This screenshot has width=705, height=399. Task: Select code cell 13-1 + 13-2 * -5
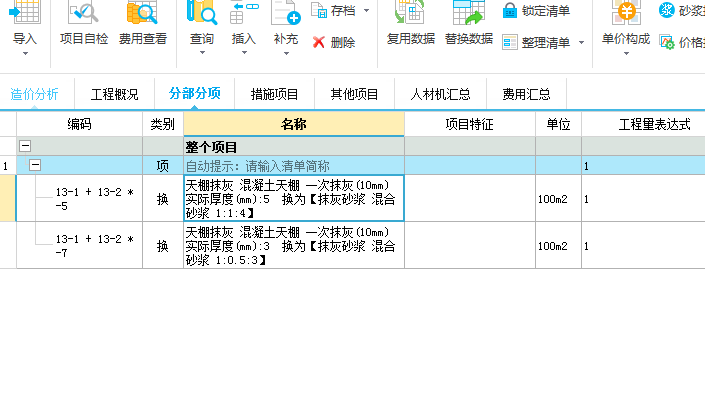[x=80, y=199]
